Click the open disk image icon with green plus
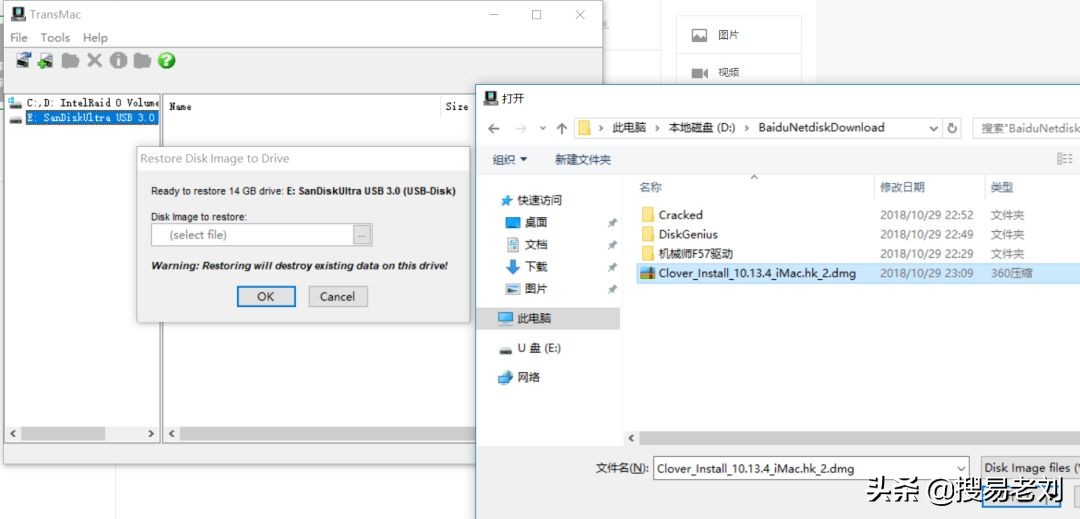 pos(45,61)
